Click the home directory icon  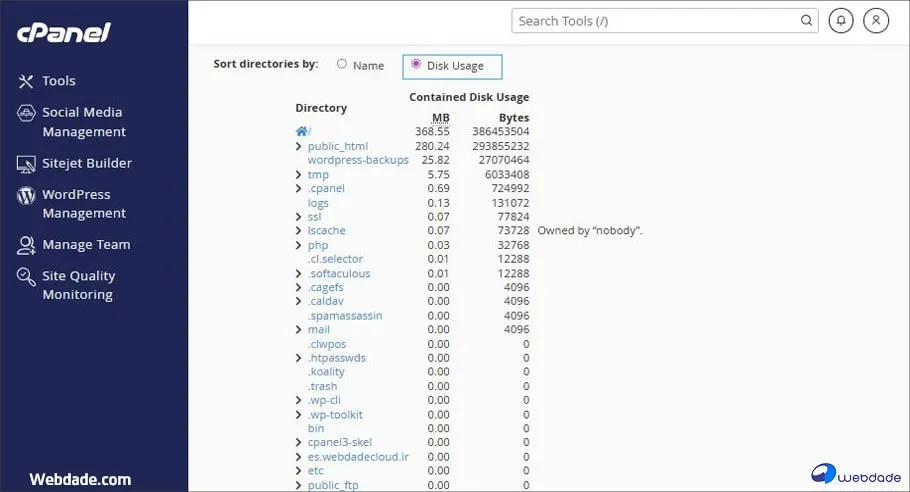click(302, 131)
